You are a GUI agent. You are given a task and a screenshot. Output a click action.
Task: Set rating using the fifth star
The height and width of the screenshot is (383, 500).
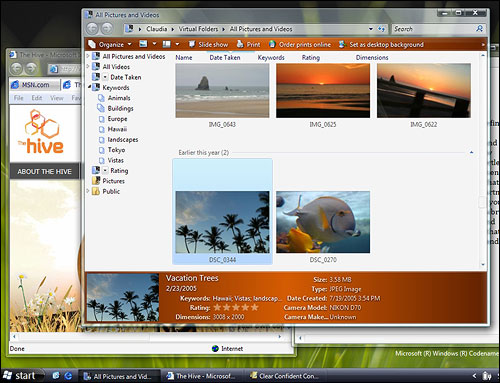tap(255, 307)
